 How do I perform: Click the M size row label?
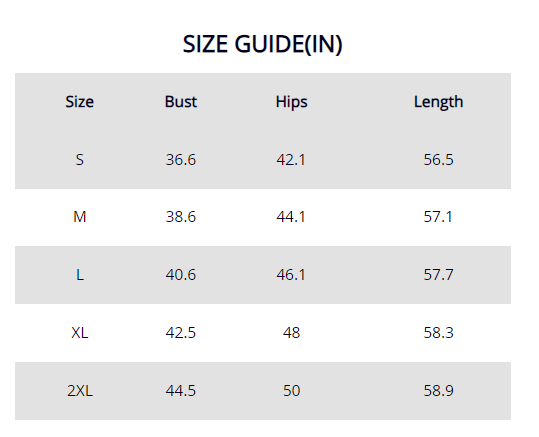pyautogui.click(x=80, y=217)
